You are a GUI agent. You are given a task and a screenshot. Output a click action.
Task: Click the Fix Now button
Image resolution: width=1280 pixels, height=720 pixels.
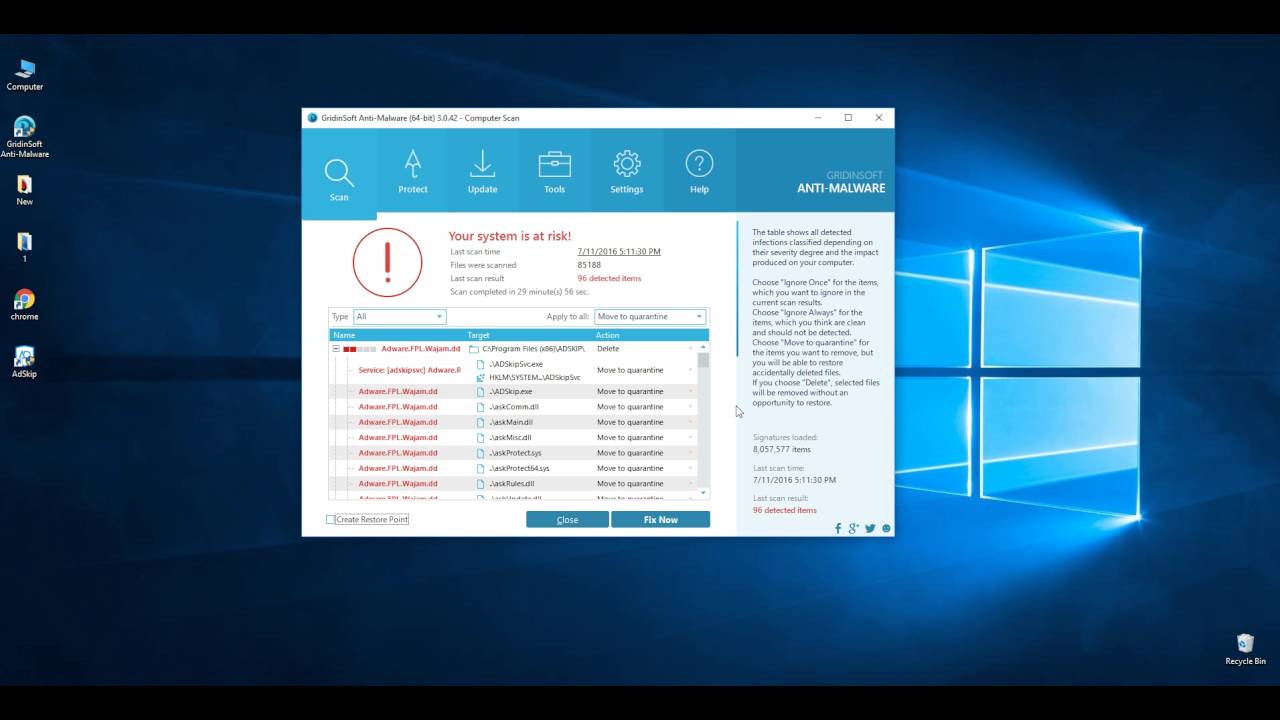click(661, 520)
